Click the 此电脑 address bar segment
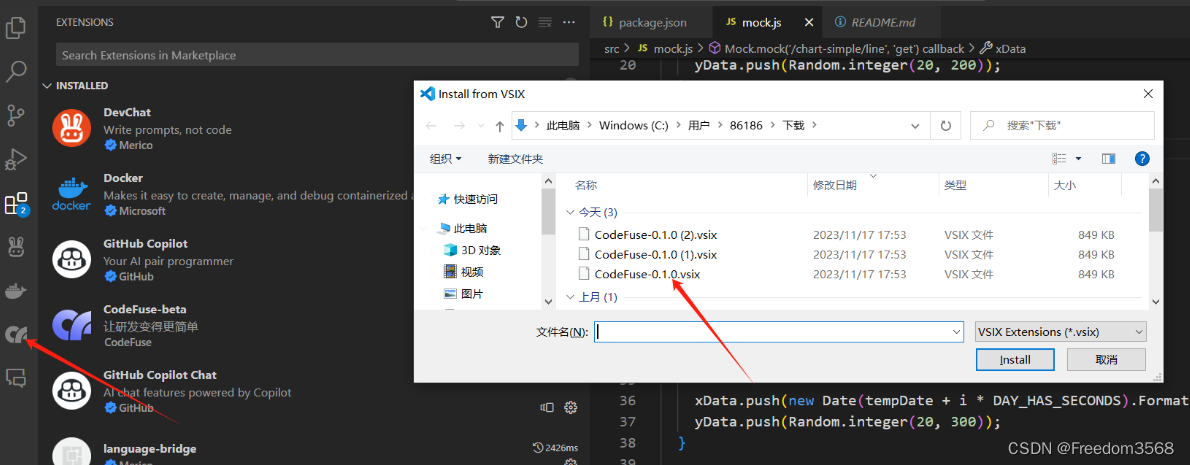Image resolution: width=1190 pixels, height=465 pixels. pyautogui.click(x=562, y=125)
